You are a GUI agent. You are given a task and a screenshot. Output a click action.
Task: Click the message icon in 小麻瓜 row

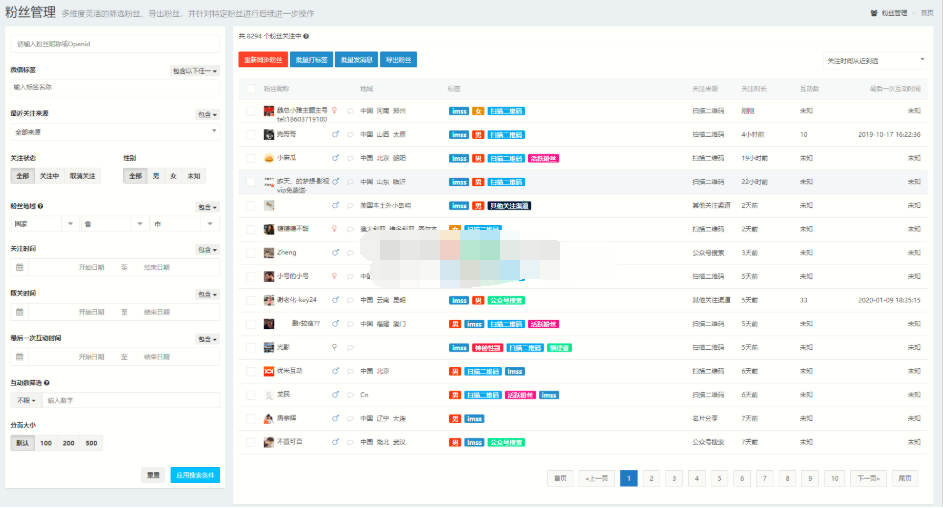click(x=351, y=158)
